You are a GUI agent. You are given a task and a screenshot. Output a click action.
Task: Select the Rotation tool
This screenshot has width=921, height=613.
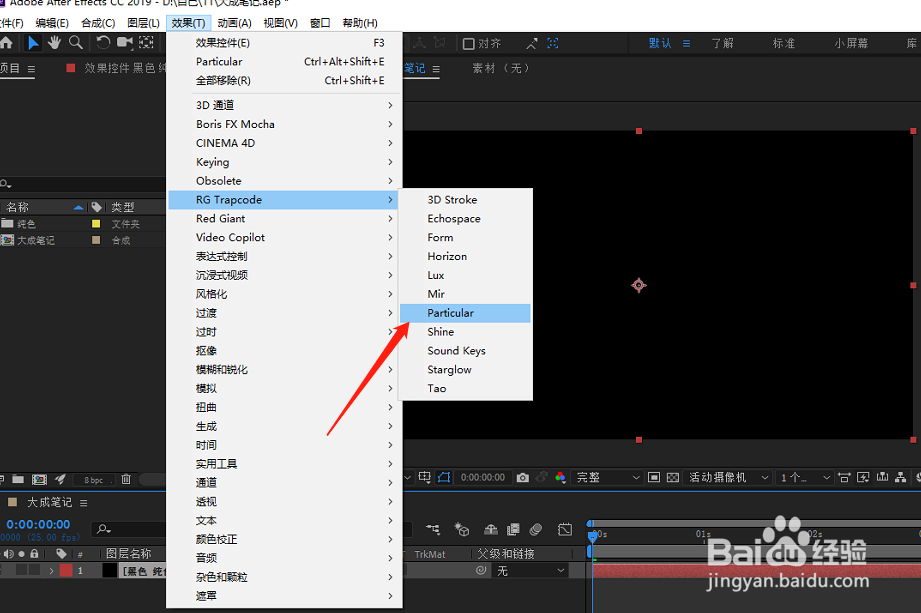(103, 43)
